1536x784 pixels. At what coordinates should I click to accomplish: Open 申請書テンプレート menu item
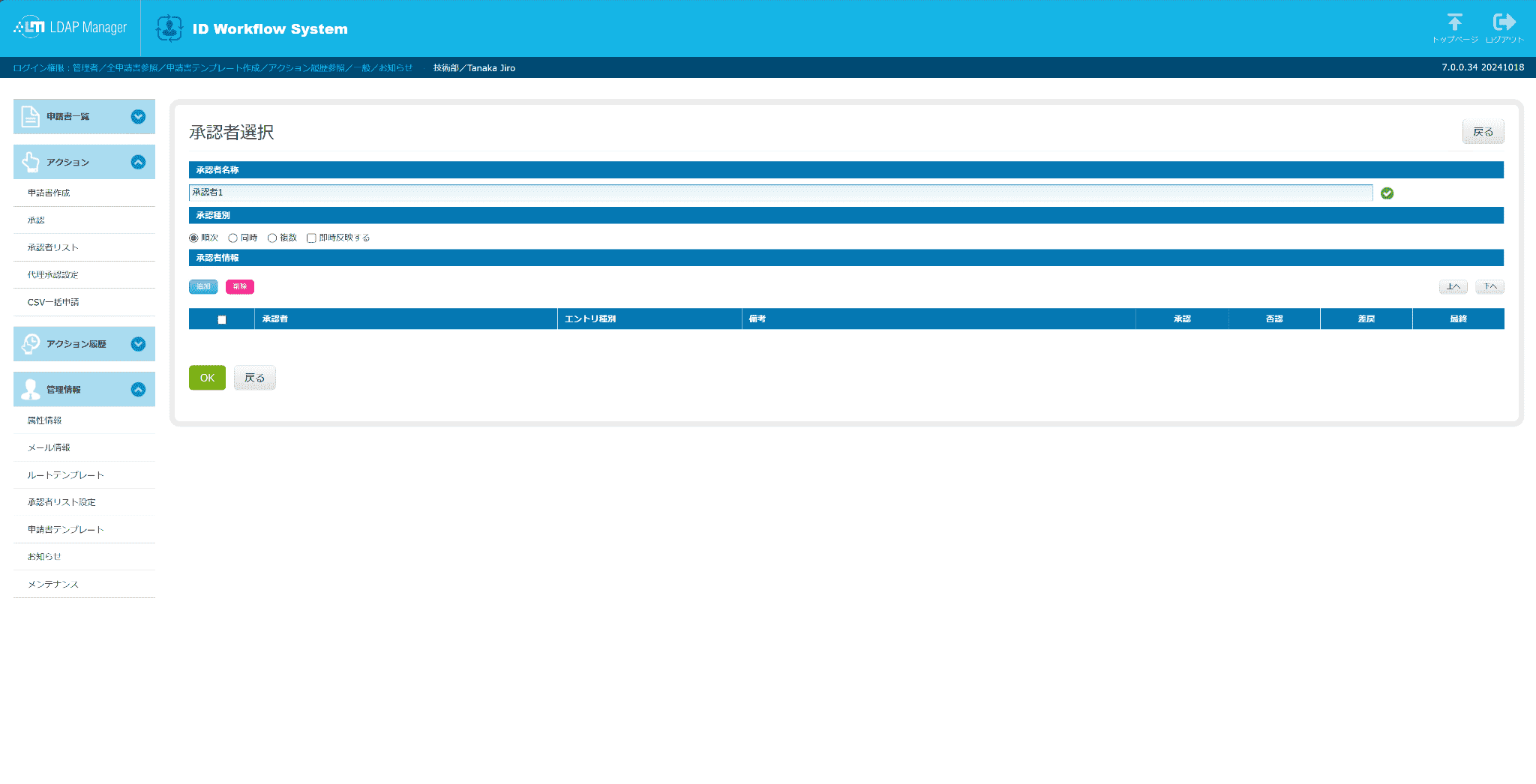(84, 529)
